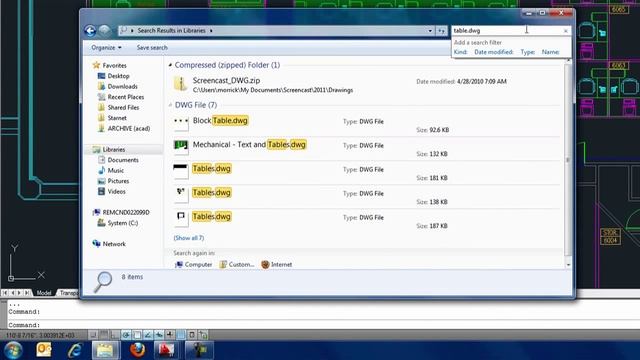Open Outlook from the taskbar

click(44, 350)
